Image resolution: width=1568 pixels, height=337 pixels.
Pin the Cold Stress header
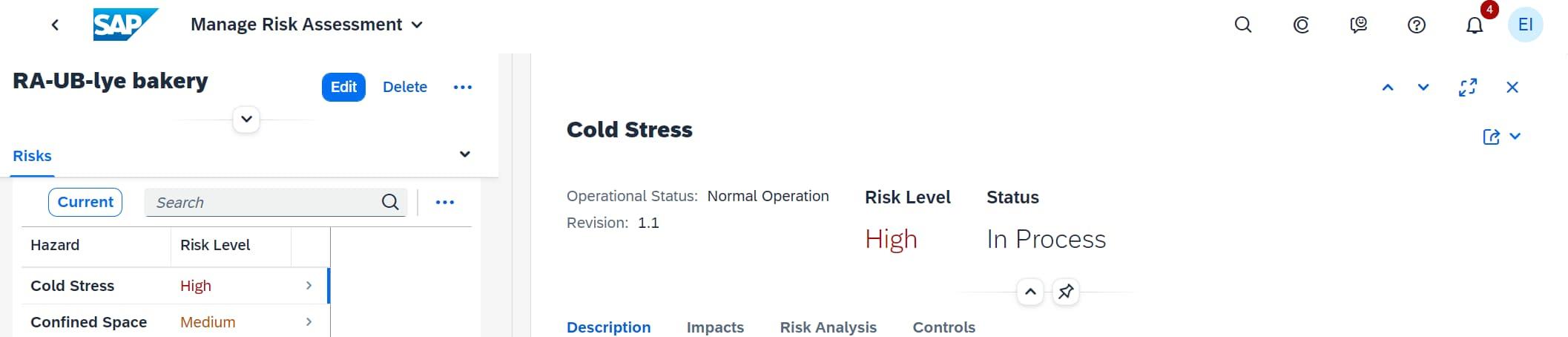pos(1066,292)
